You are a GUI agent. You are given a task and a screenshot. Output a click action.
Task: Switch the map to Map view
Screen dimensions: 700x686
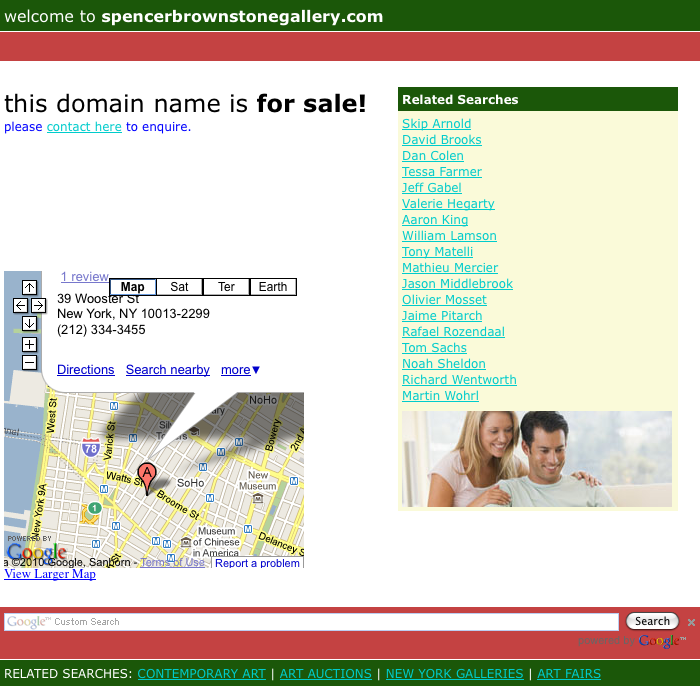pos(133,287)
